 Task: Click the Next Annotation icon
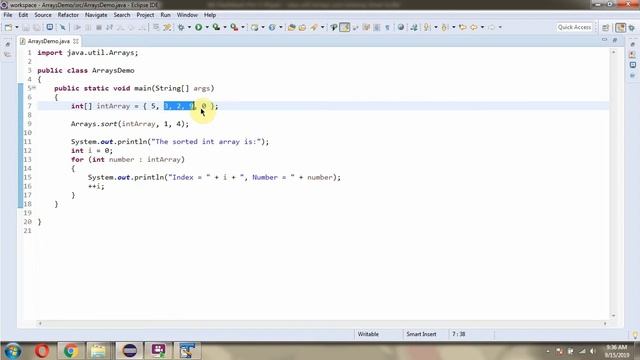[427, 27]
